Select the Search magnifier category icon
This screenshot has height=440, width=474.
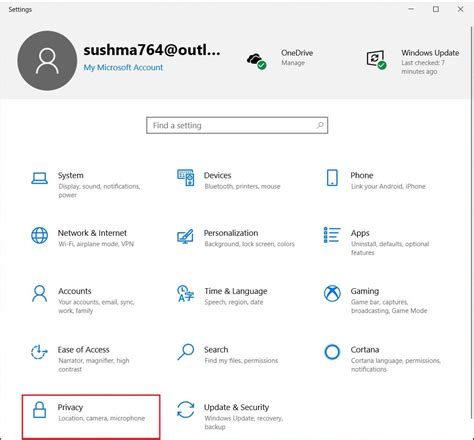[186, 352]
